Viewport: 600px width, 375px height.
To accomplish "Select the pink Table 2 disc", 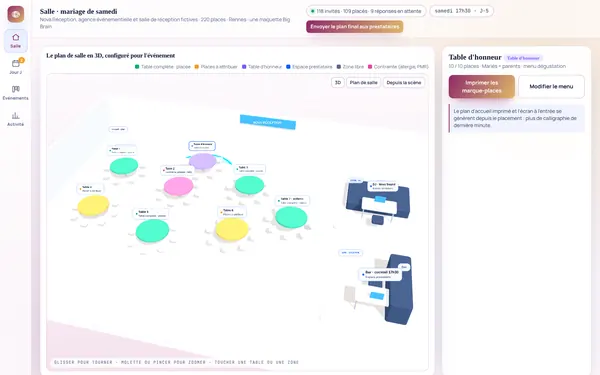I will (179, 186).
